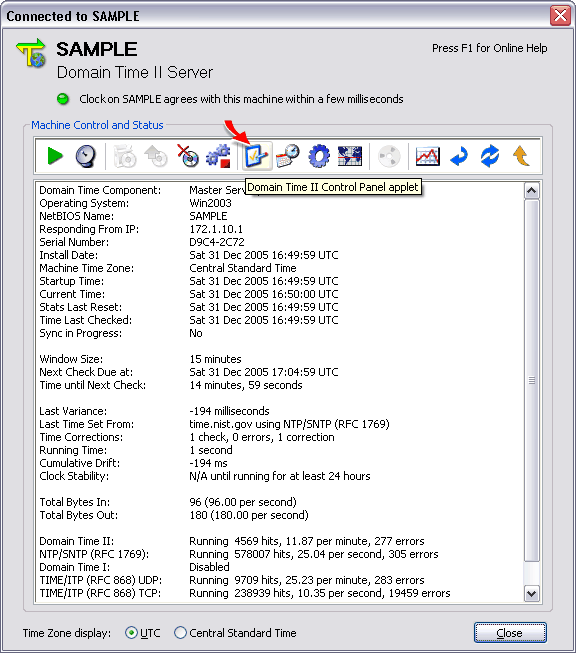Image resolution: width=576 pixels, height=653 pixels.
Task: Click '14 minutes, 59 seconds' value
Action: [246, 385]
